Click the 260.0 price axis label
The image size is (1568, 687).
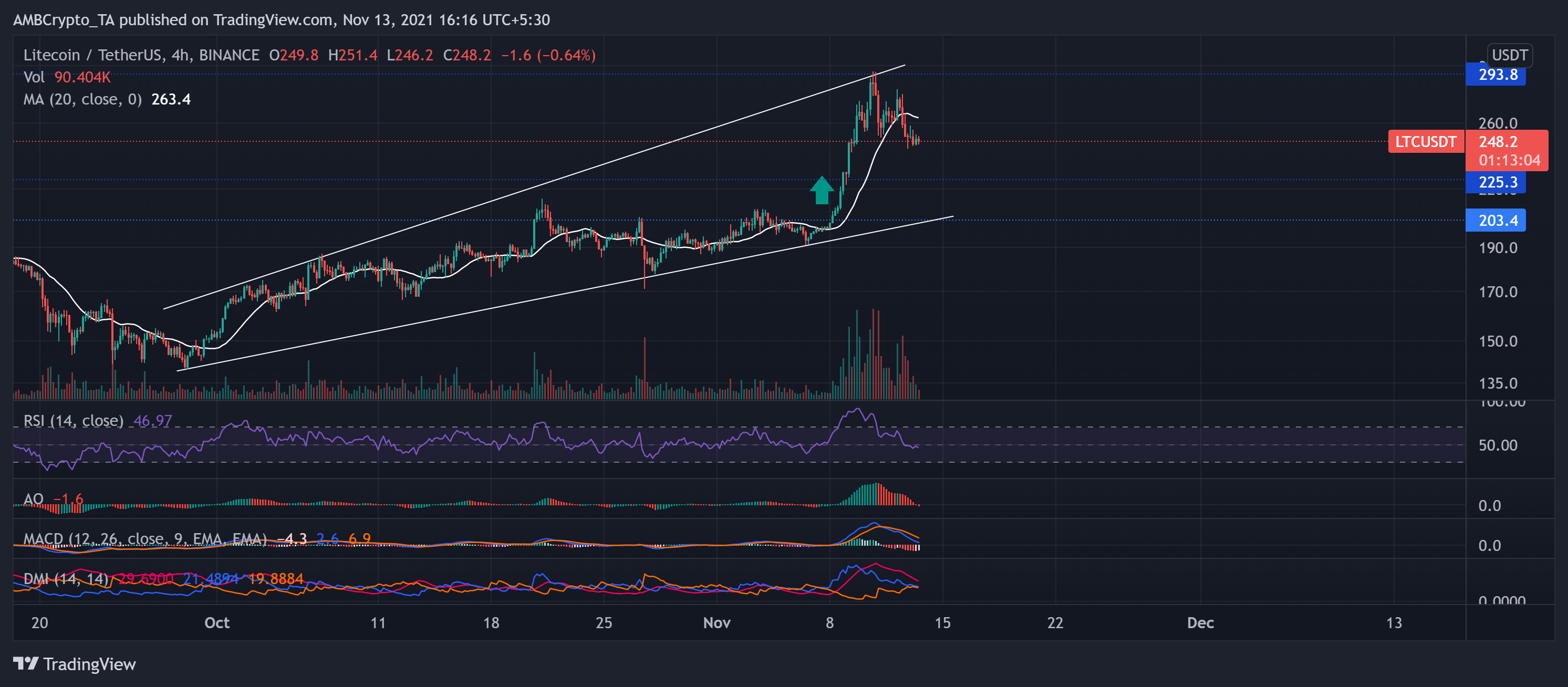(1498, 123)
